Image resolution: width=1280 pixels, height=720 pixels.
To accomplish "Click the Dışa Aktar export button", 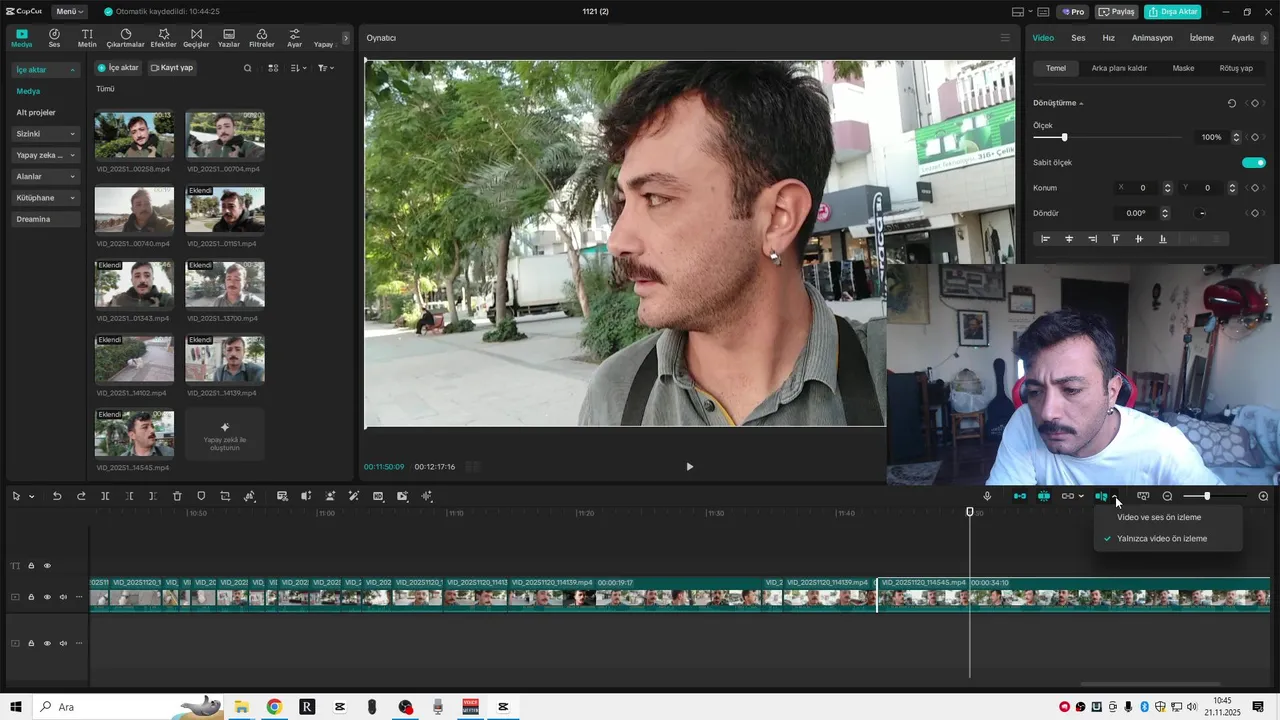I will pyautogui.click(x=1172, y=12).
